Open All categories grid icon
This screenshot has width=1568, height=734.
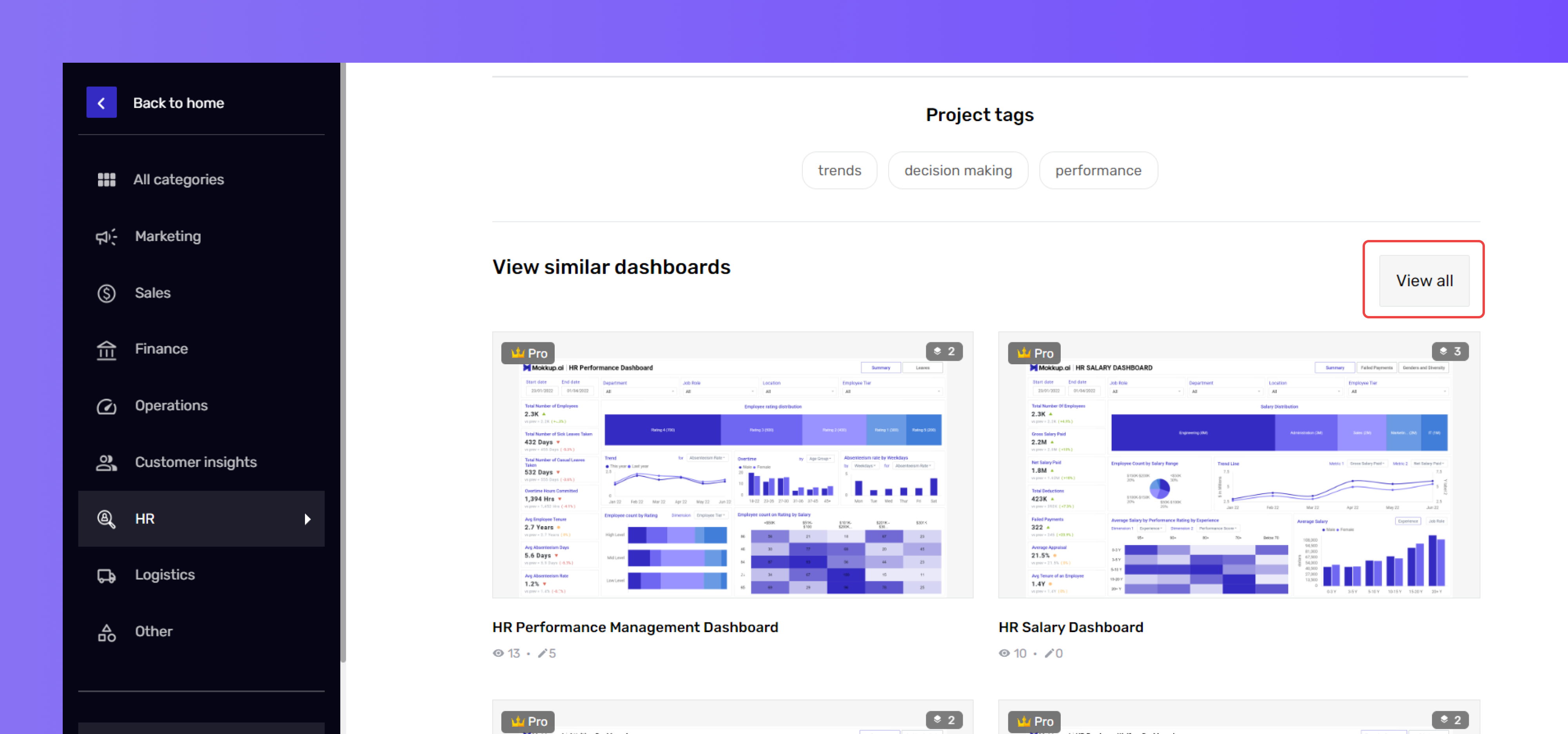pyautogui.click(x=107, y=180)
